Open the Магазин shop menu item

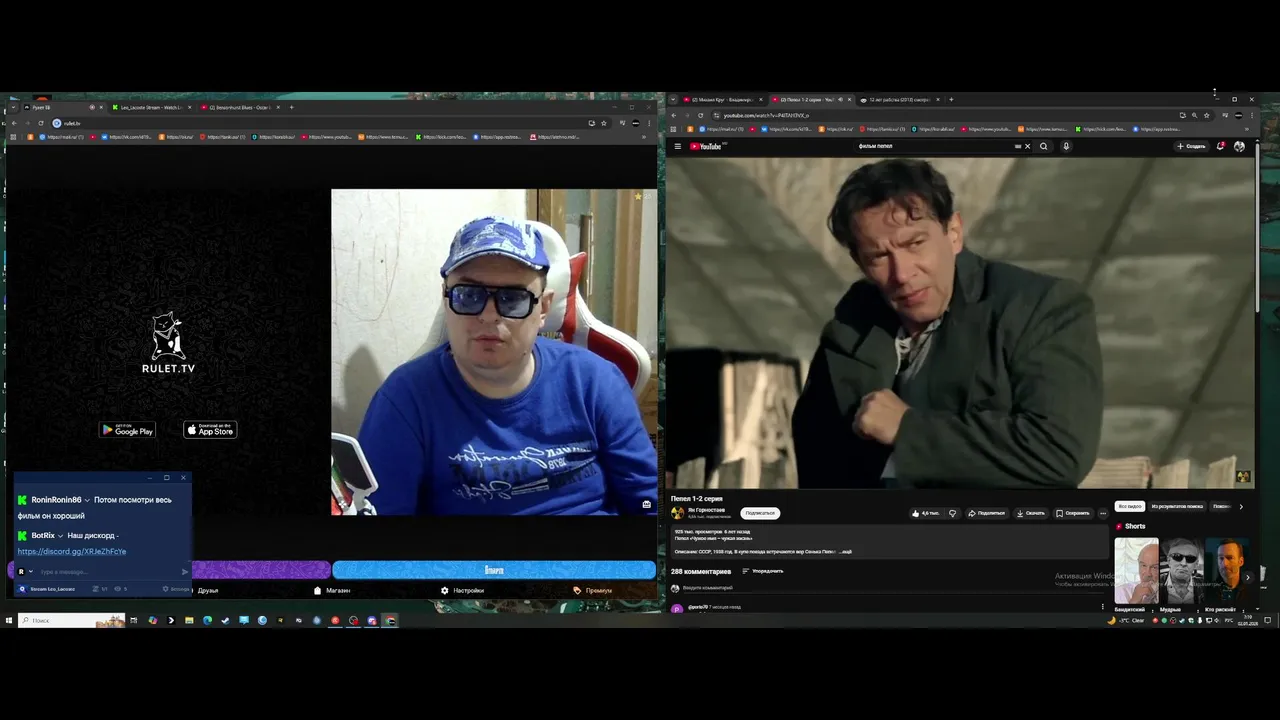pyautogui.click(x=332, y=590)
